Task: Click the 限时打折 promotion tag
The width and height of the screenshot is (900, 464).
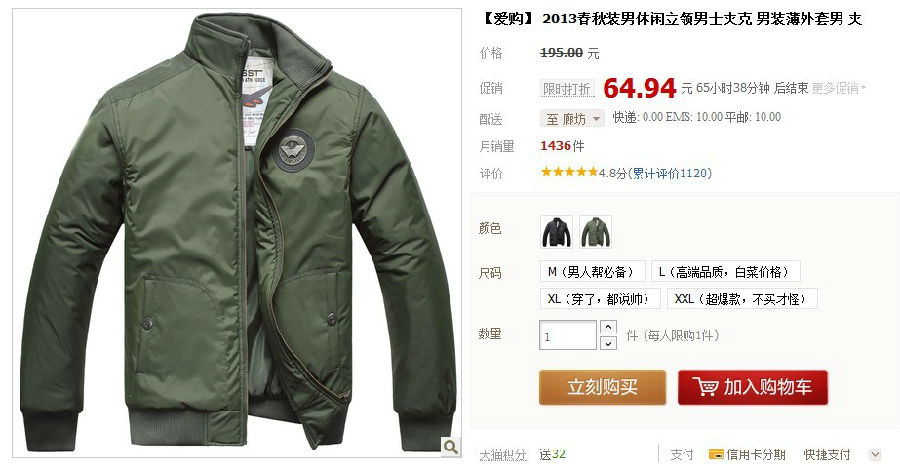Action: coord(567,88)
